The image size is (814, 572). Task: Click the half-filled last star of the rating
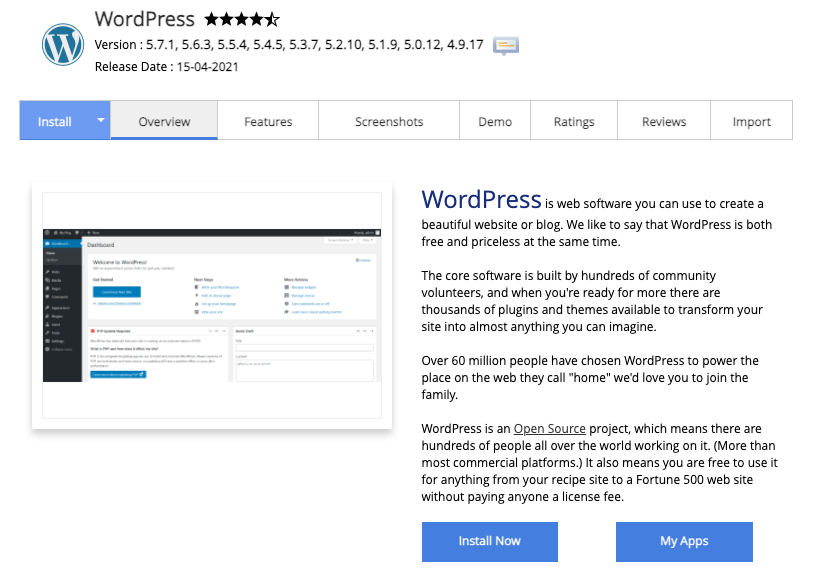pyautogui.click(x=273, y=19)
